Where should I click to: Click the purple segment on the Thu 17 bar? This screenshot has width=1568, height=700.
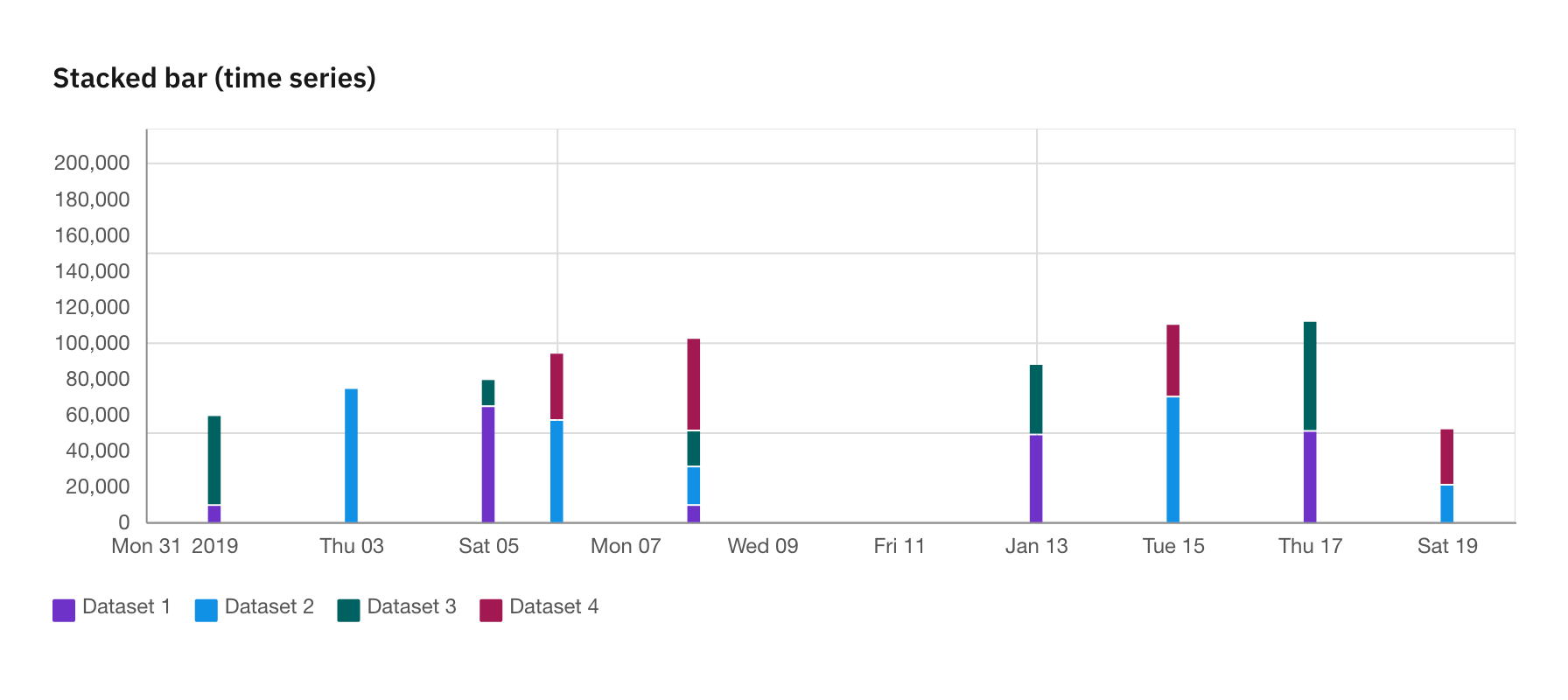coord(1310,477)
